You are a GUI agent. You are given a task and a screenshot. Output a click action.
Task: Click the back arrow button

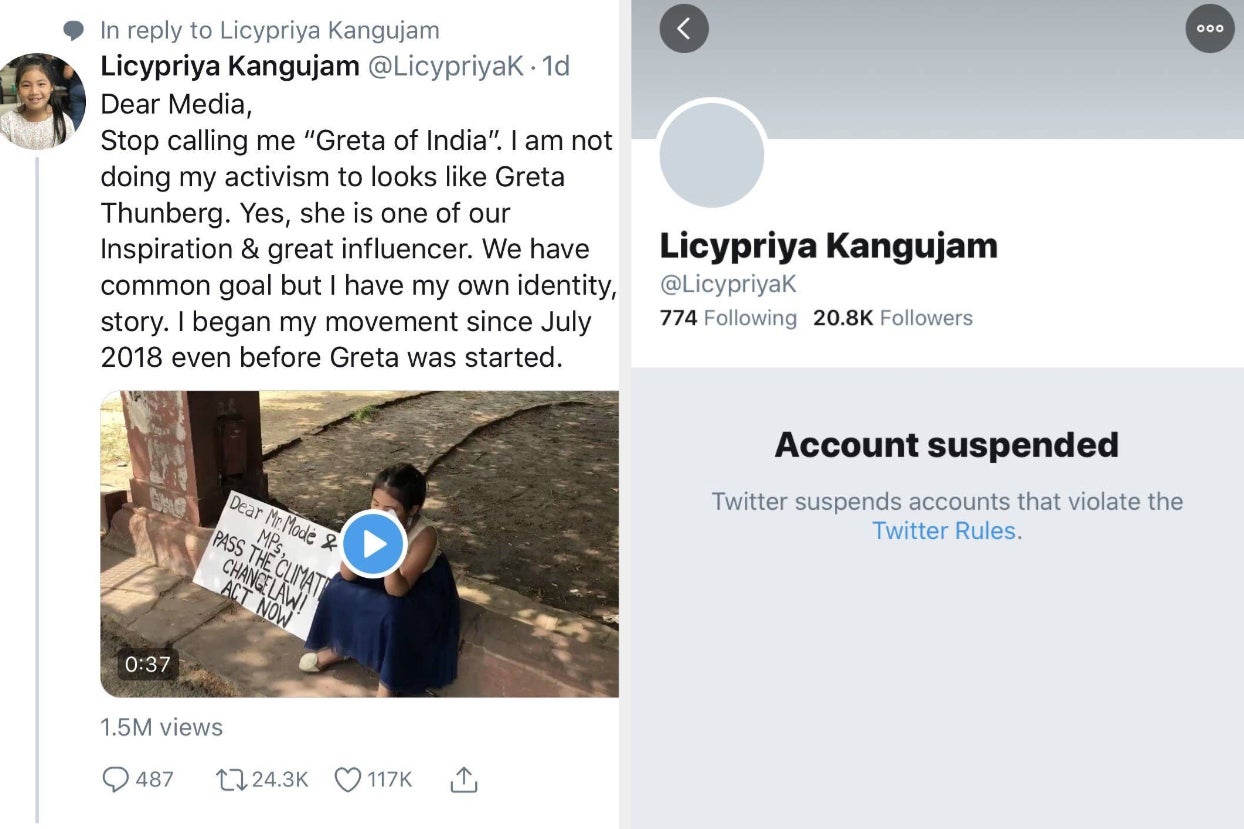point(684,29)
